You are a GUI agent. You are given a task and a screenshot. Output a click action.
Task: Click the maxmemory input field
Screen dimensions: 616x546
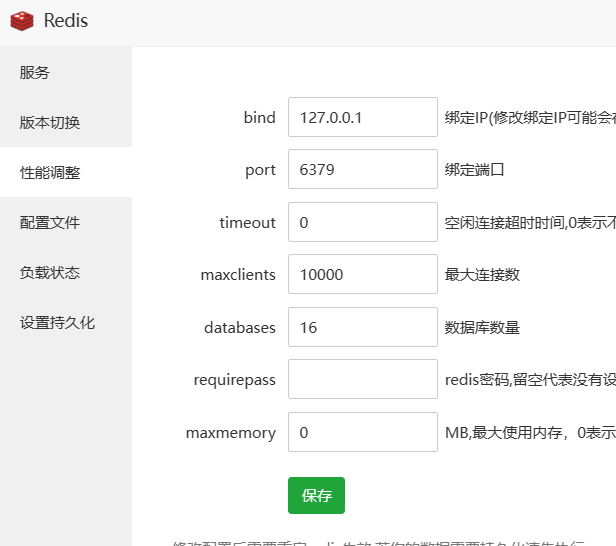[363, 432]
